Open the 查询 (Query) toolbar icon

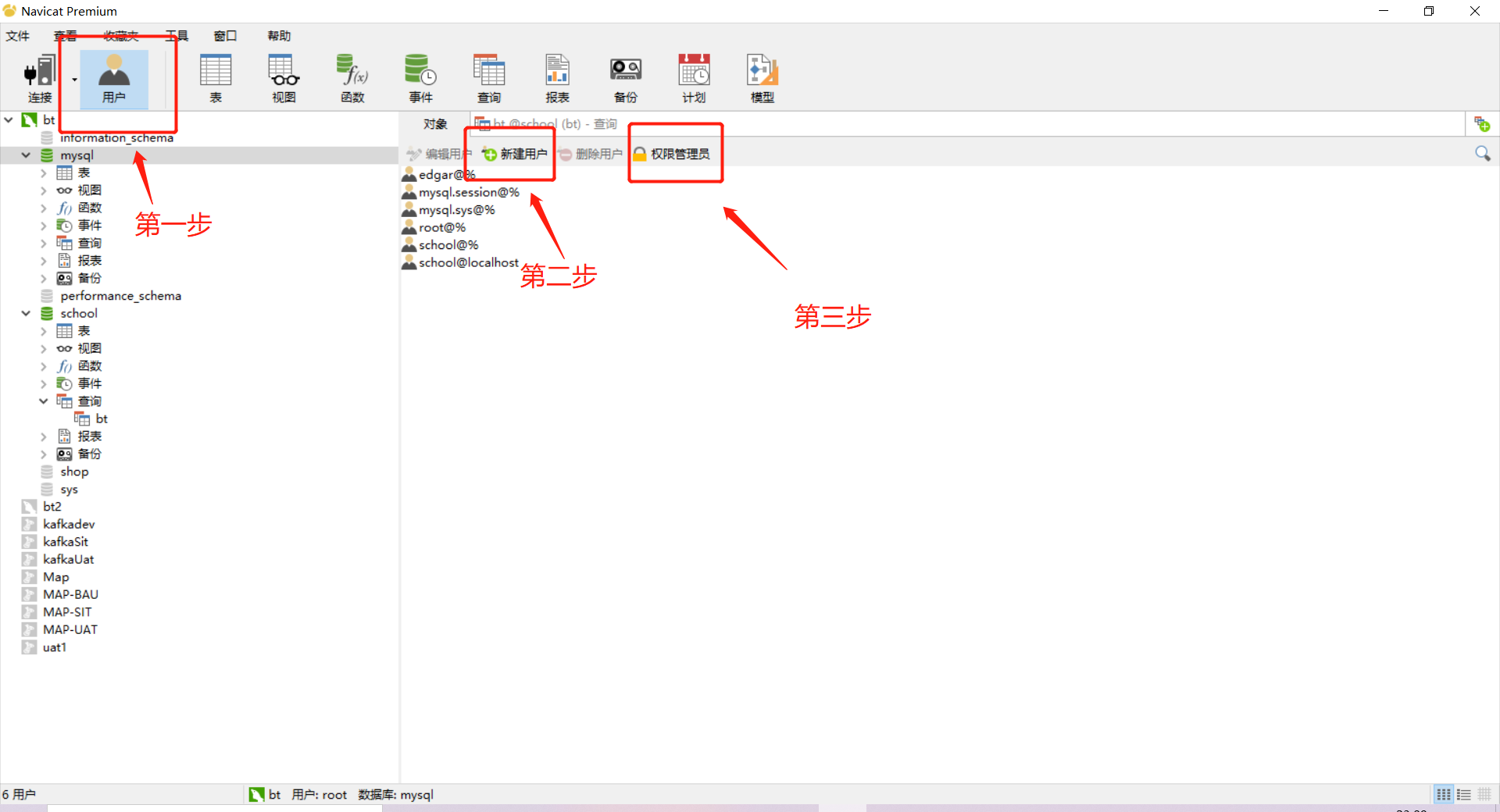pyautogui.click(x=489, y=79)
